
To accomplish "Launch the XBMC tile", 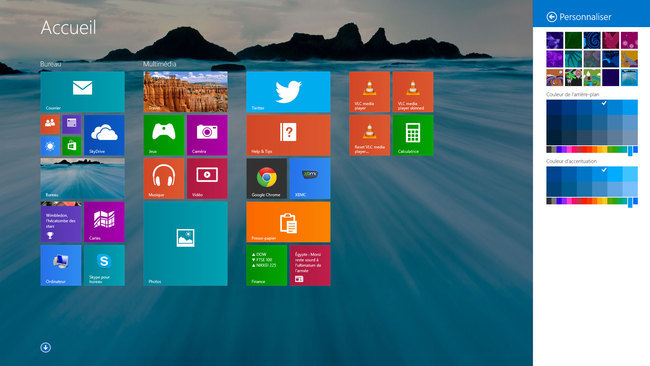I will click(x=310, y=178).
